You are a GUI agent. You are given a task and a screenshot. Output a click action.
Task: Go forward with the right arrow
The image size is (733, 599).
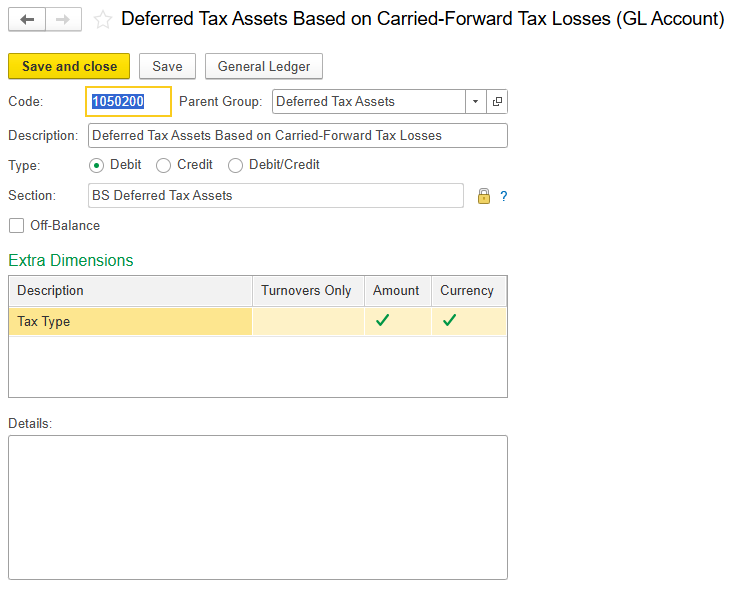(x=63, y=20)
